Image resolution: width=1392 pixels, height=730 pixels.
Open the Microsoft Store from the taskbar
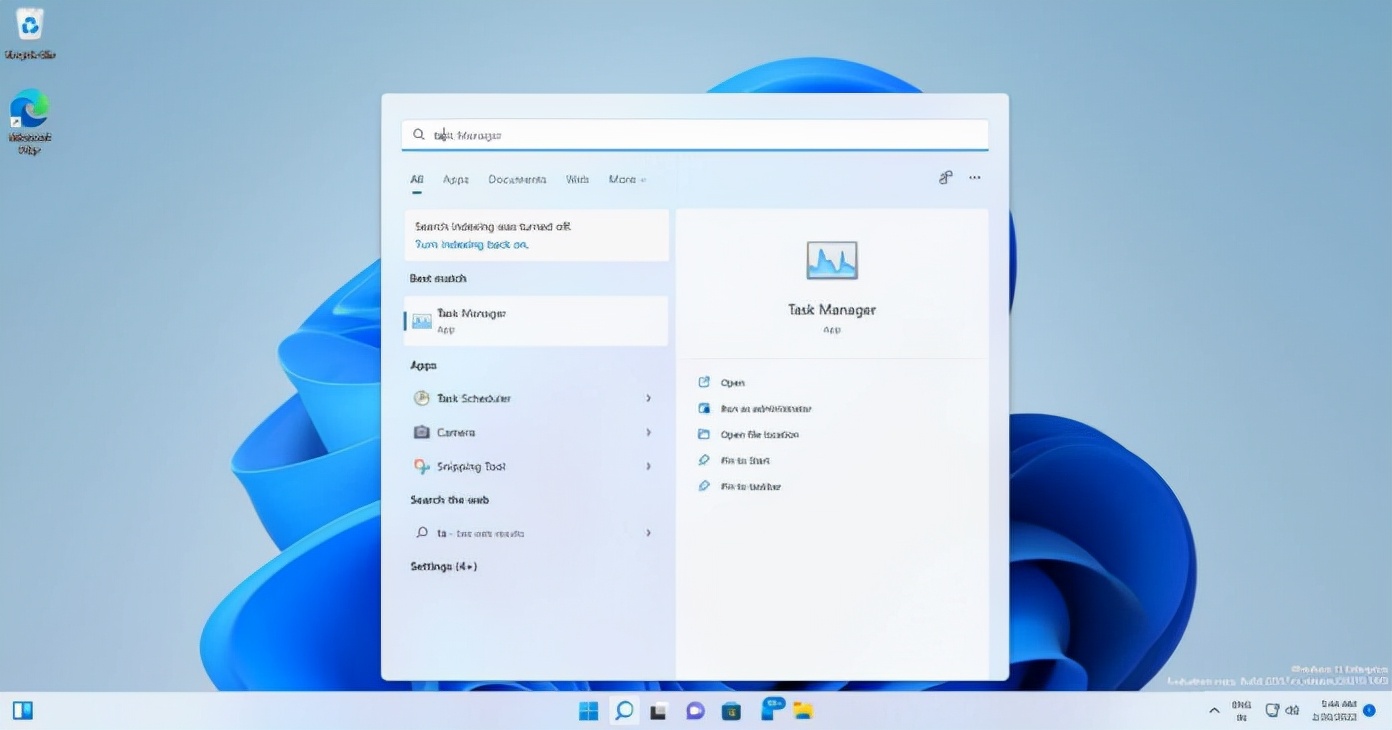(x=731, y=711)
